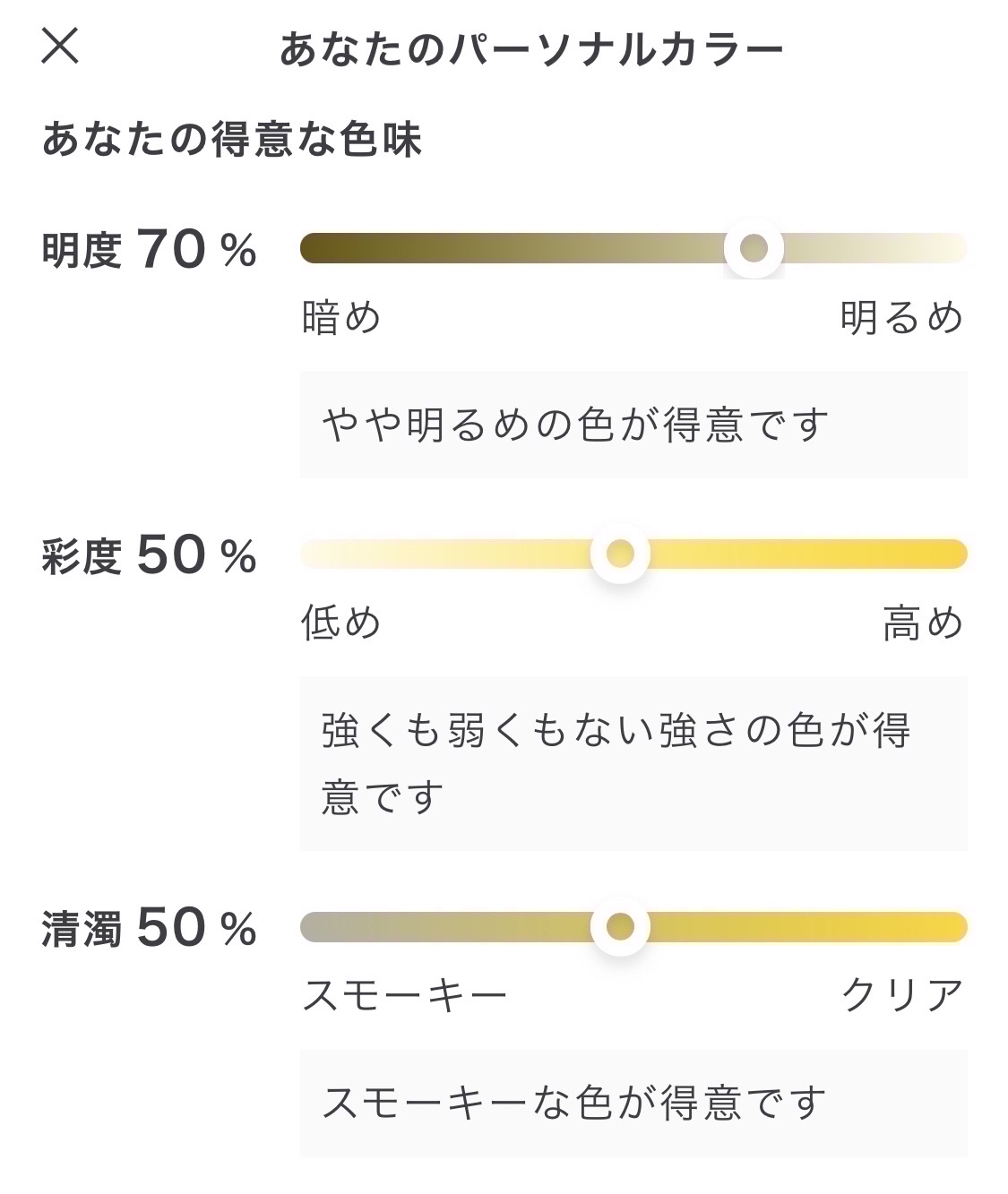The height and width of the screenshot is (1194, 1008).
Task: Tap the あなたの得意な色味 section heading
Action: (x=231, y=140)
